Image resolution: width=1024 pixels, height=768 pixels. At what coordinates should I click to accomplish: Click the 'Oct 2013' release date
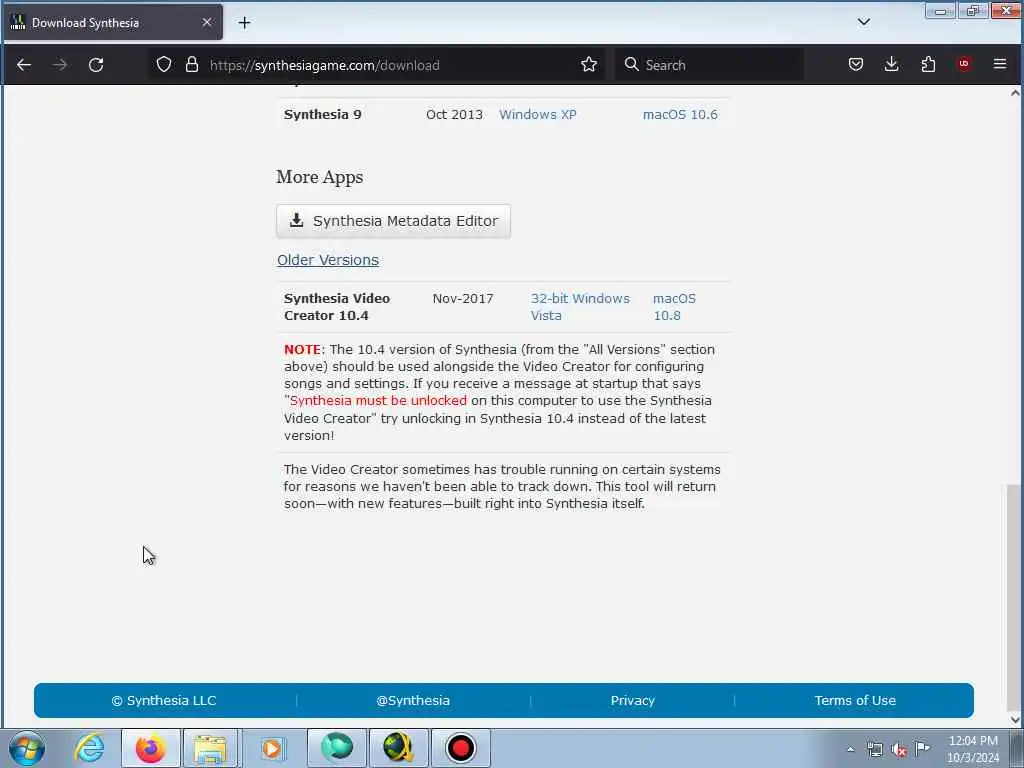pyautogui.click(x=455, y=114)
